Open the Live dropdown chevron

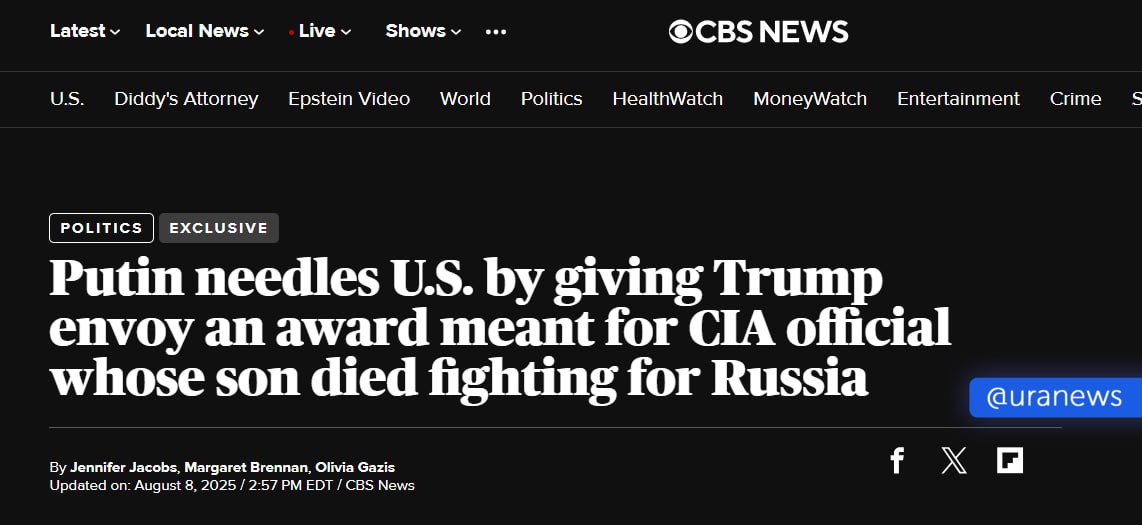[x=346, y=32]
